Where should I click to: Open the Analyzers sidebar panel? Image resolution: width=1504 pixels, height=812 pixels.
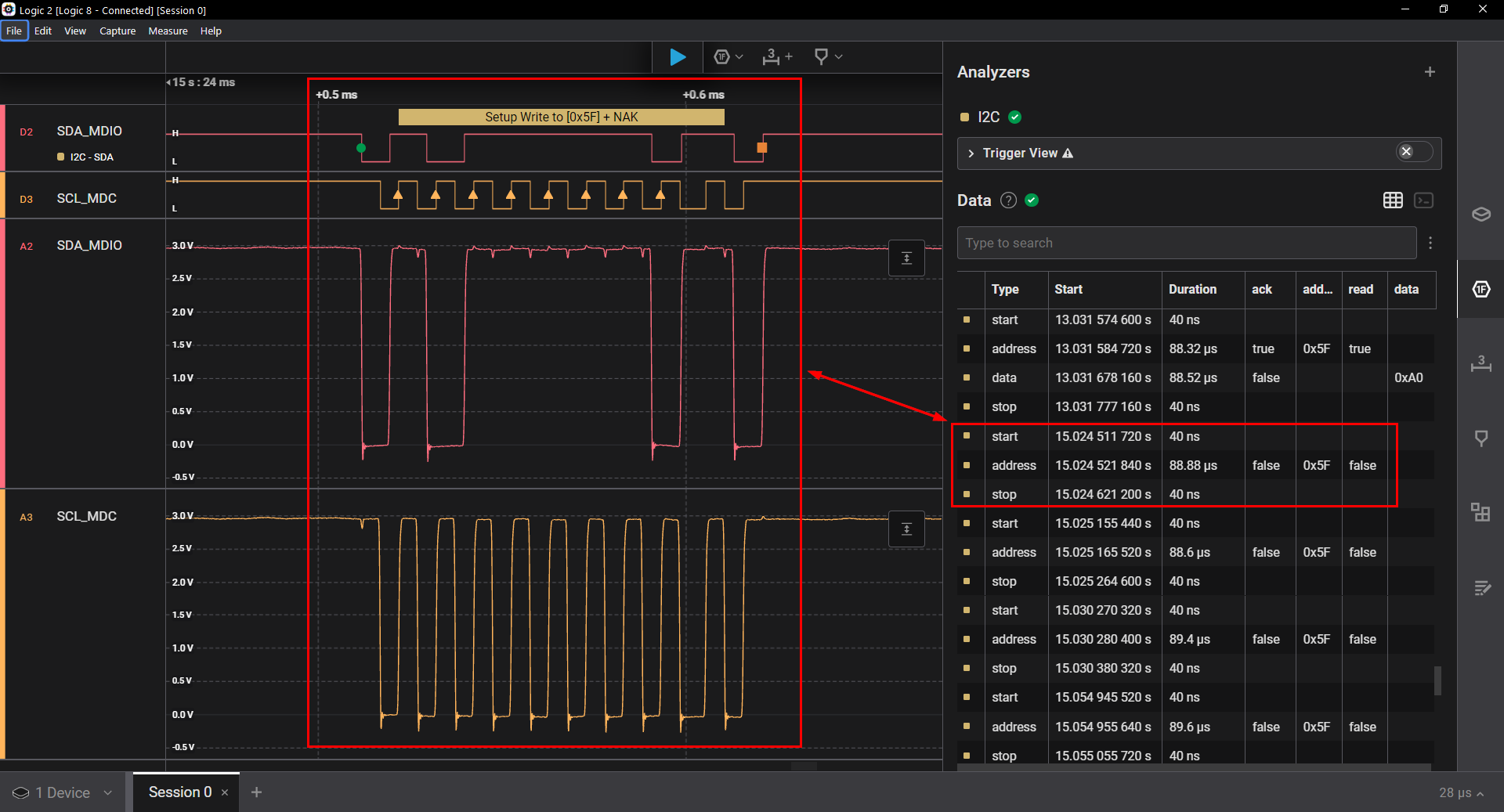point(1480,290)
